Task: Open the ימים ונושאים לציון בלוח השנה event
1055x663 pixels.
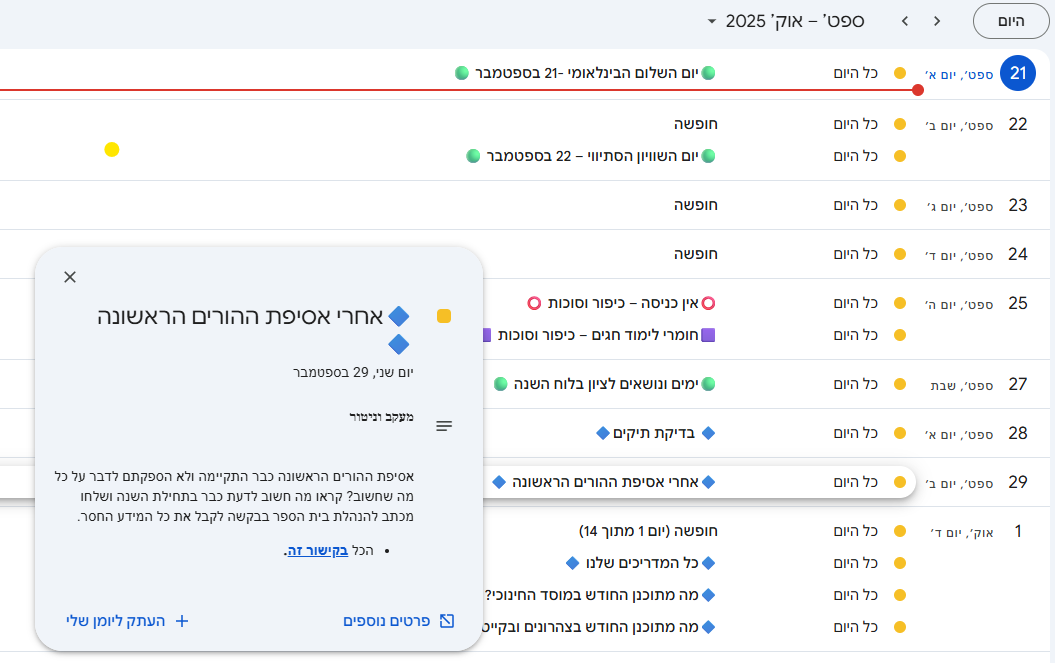Action: click(605, 384)
